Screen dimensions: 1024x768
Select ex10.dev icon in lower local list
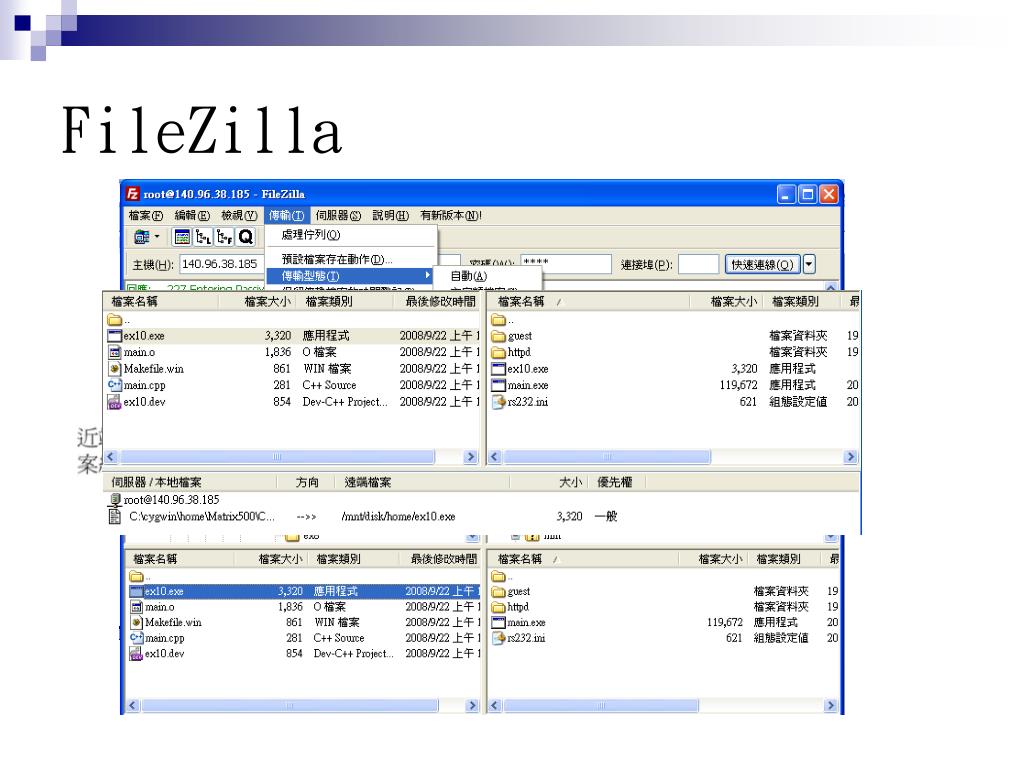pos(136,654)
